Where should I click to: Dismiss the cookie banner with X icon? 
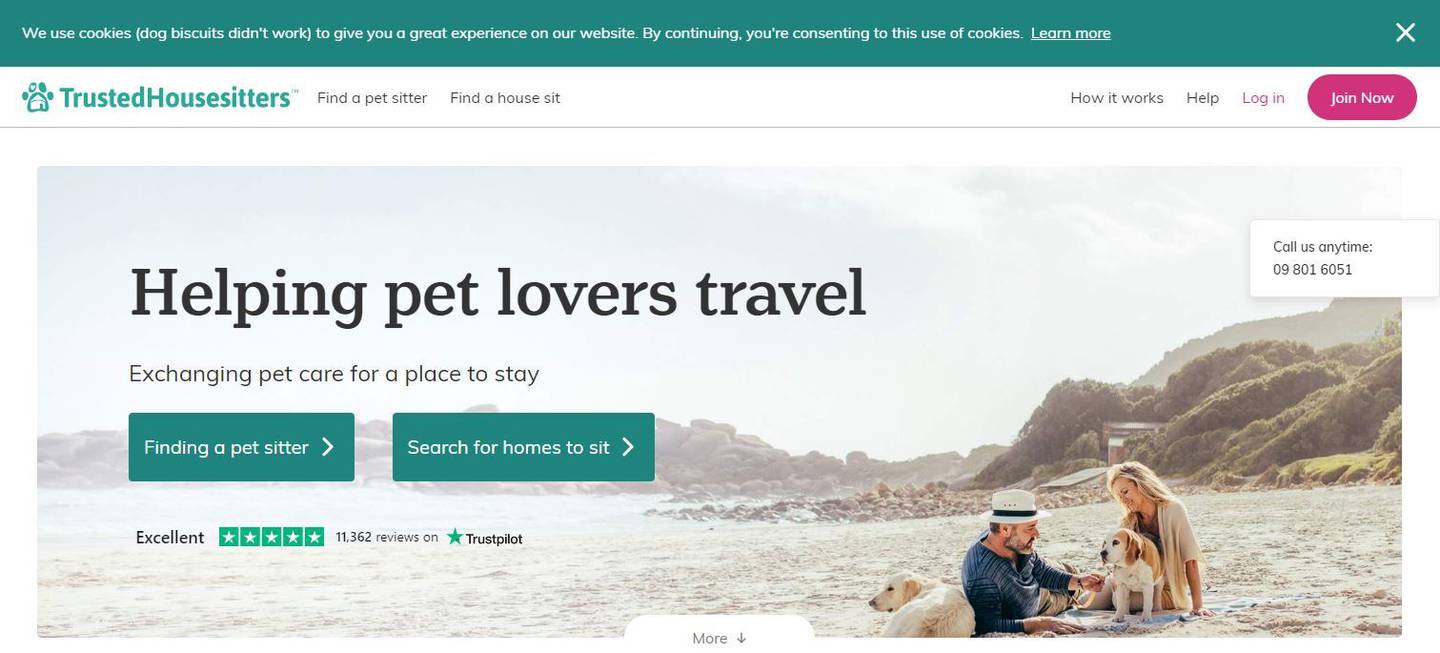coord(1405,33)
